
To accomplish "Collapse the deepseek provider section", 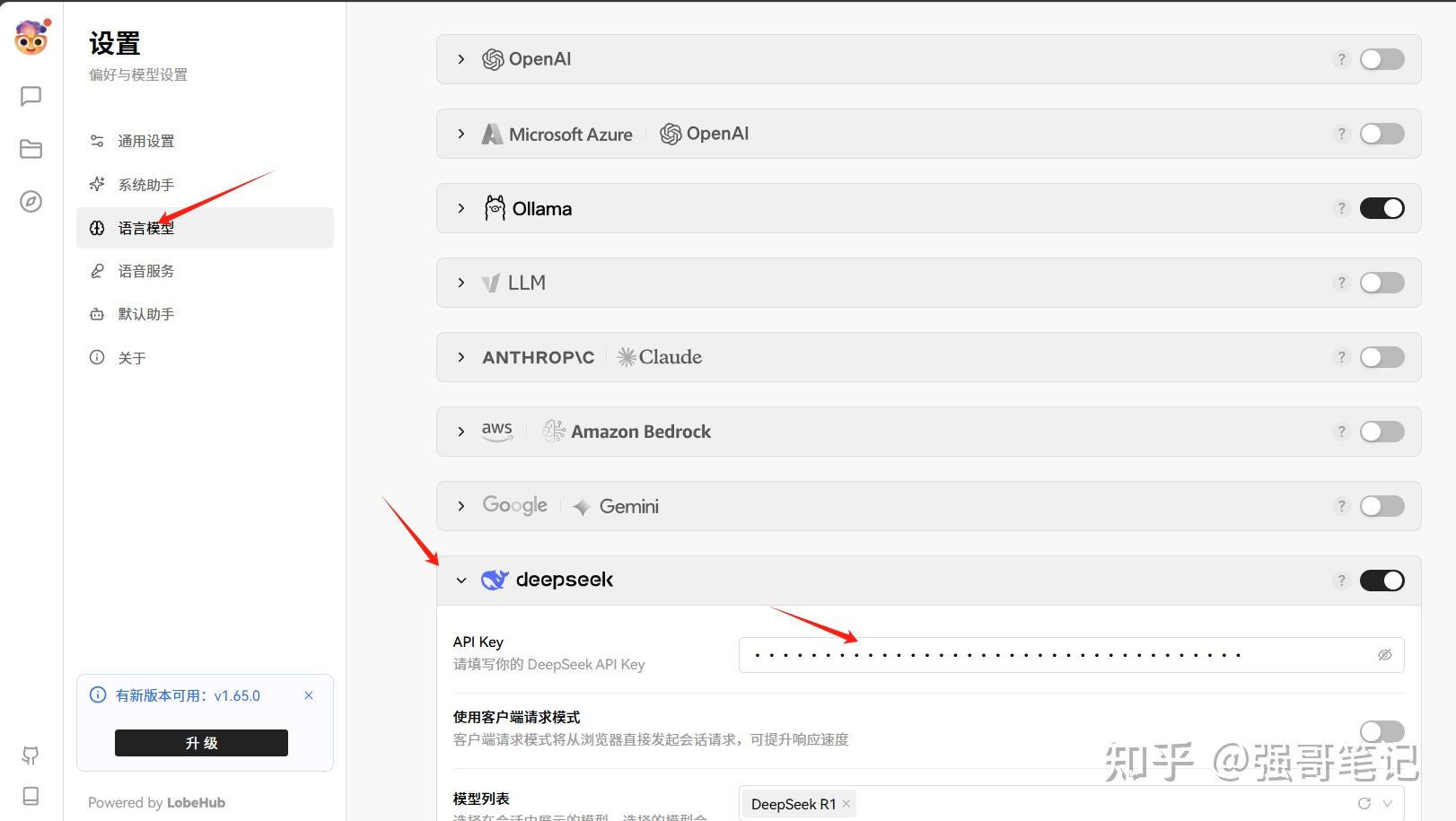I will [x=461, y=581].
